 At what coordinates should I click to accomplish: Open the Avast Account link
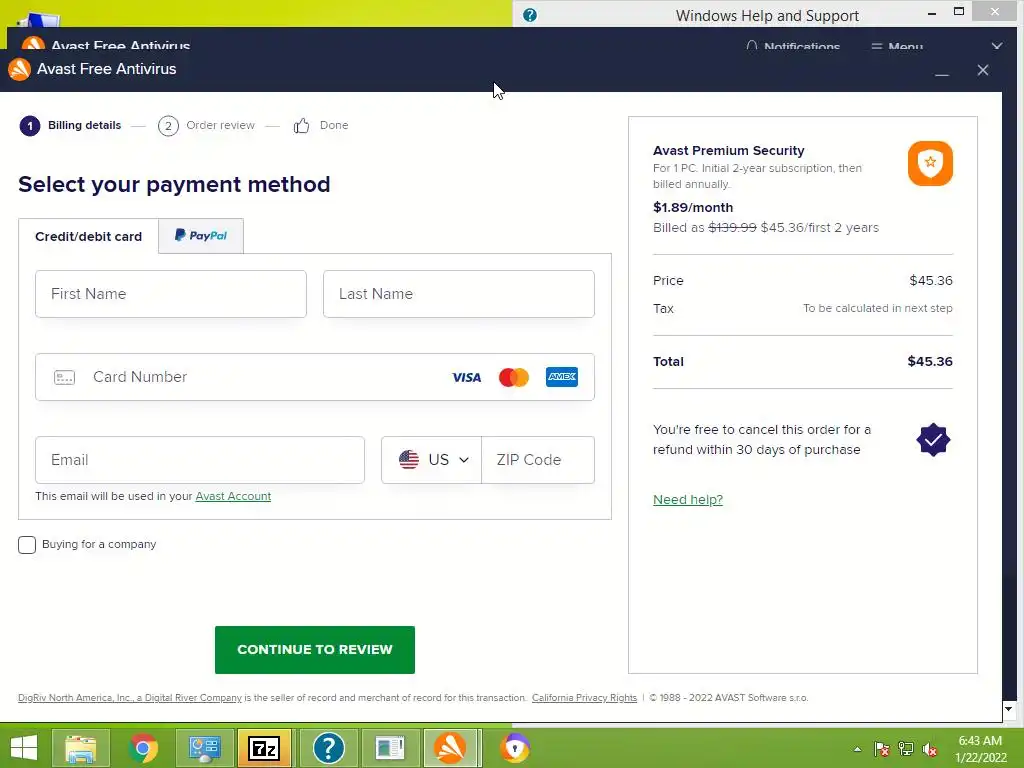233,496
